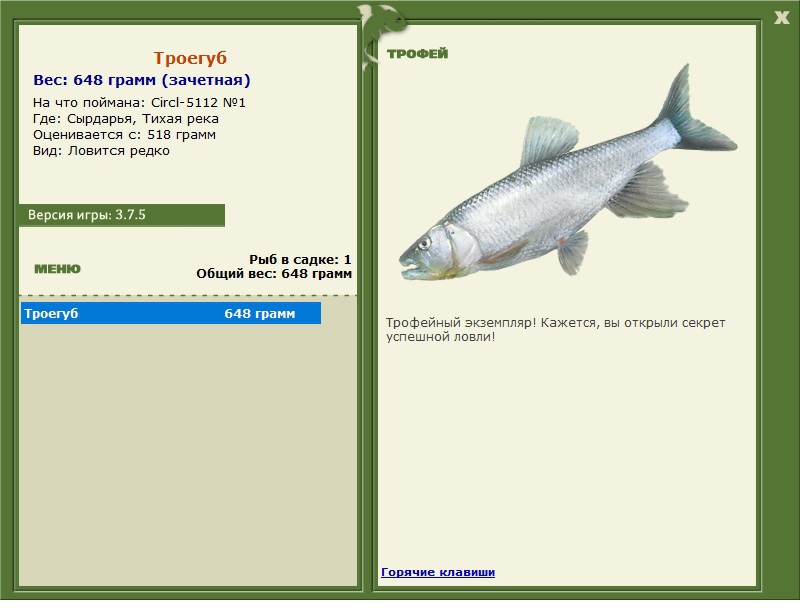Click the Версия игры: 3.7.5 bar
Viewport: 800px width, 614px height.
click(x=121, y=215)
